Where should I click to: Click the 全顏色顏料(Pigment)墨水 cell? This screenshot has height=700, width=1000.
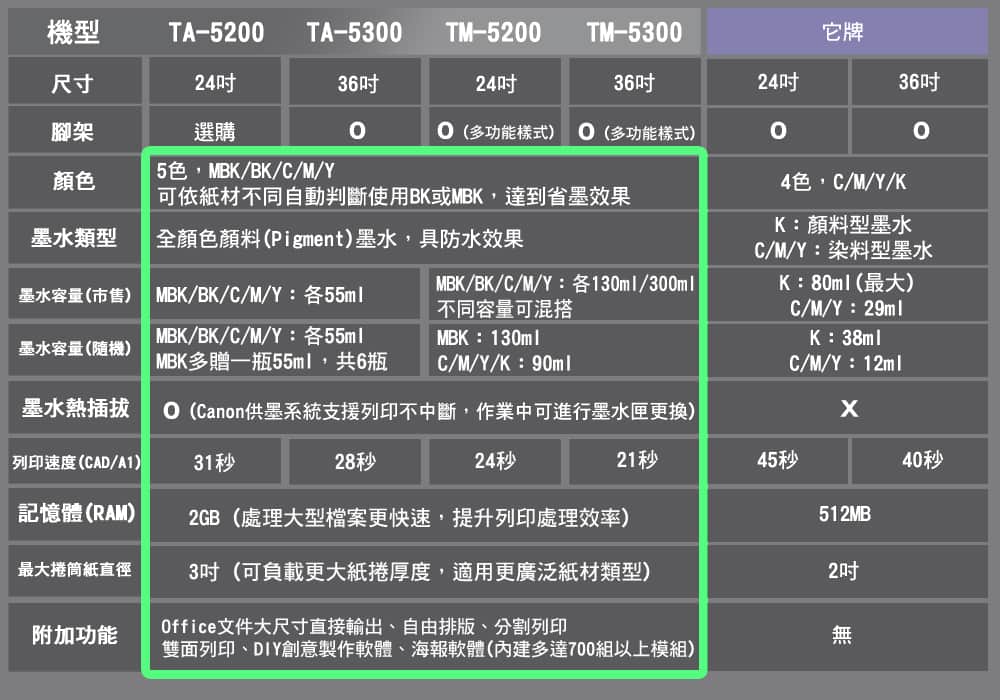tap(423, 238)
